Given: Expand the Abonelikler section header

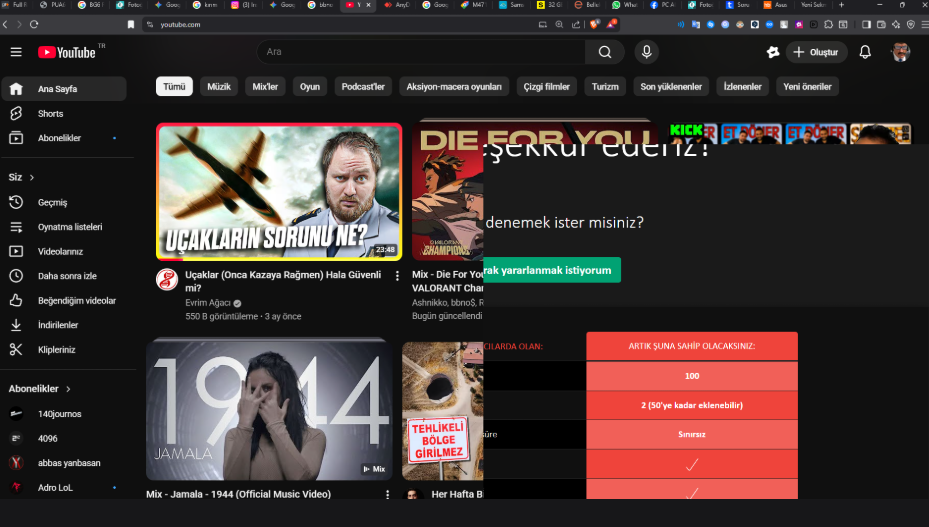Looking at the screenshot, I should (39, 389).
